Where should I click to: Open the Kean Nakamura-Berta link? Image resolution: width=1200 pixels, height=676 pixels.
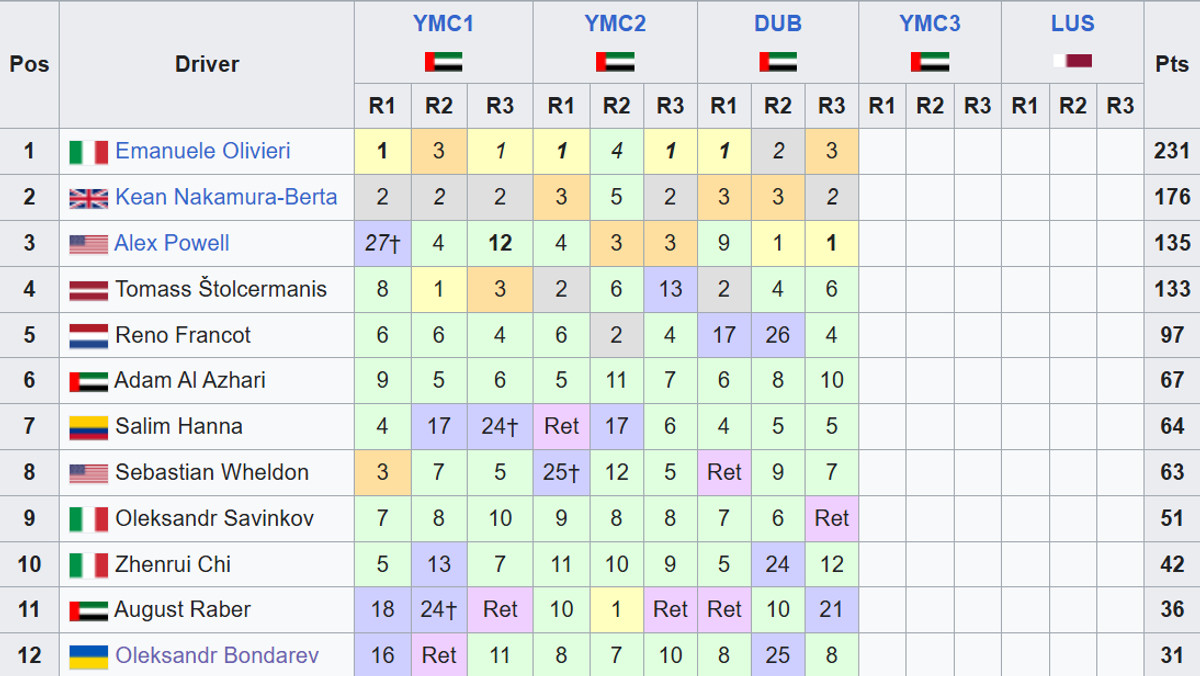point(226,197)
